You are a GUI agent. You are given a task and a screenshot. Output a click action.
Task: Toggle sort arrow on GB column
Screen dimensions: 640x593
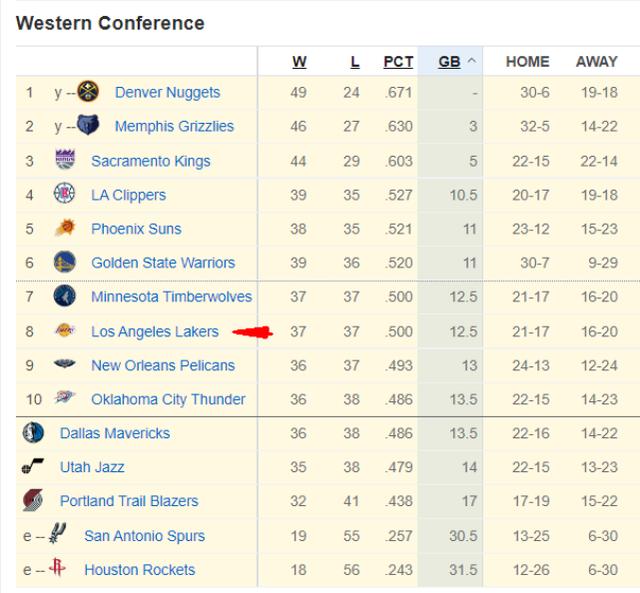[471, 62]
